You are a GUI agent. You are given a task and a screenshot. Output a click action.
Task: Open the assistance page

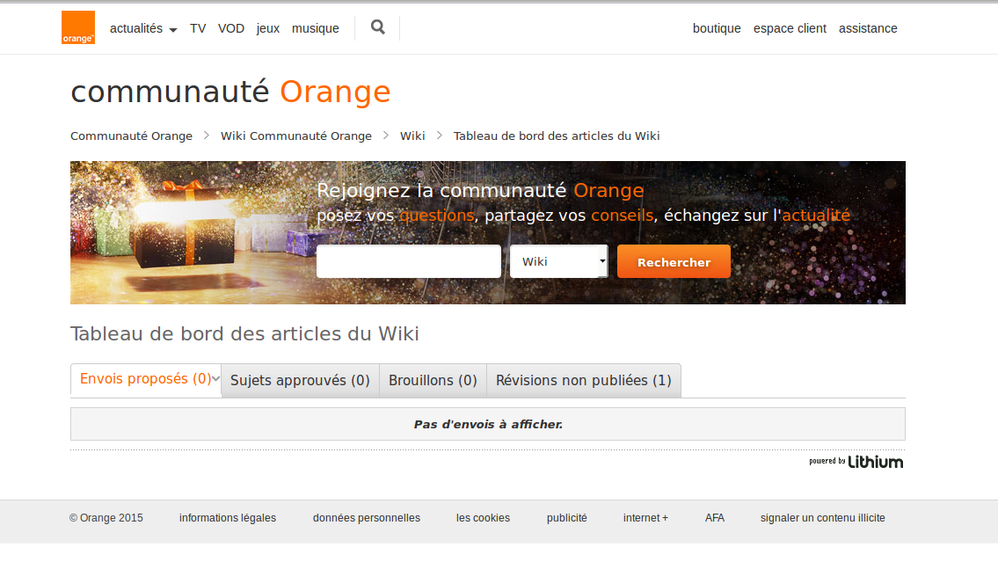pyautogui.click(x=868, y=29)
